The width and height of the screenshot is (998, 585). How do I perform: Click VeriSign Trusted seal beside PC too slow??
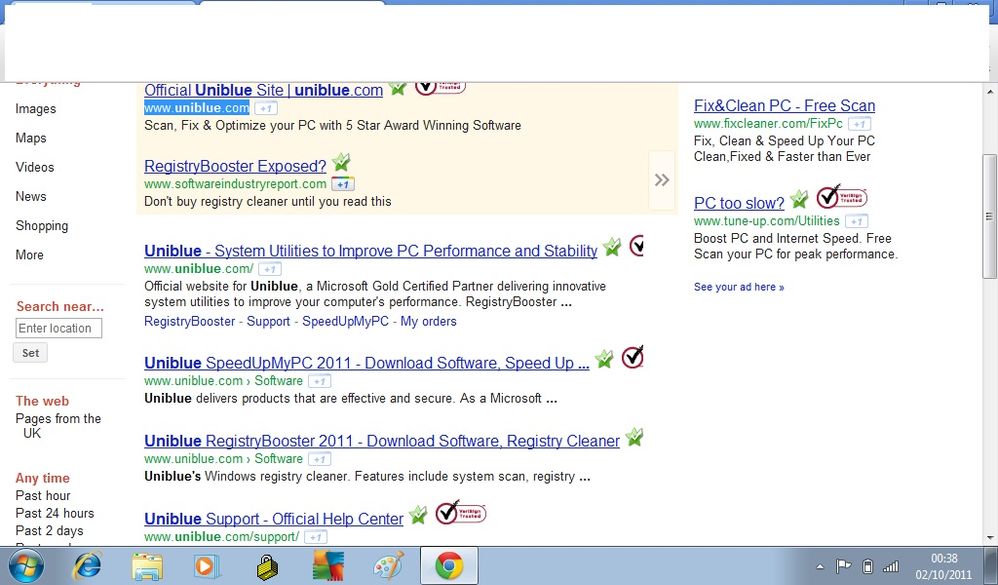tap(841, 197)
